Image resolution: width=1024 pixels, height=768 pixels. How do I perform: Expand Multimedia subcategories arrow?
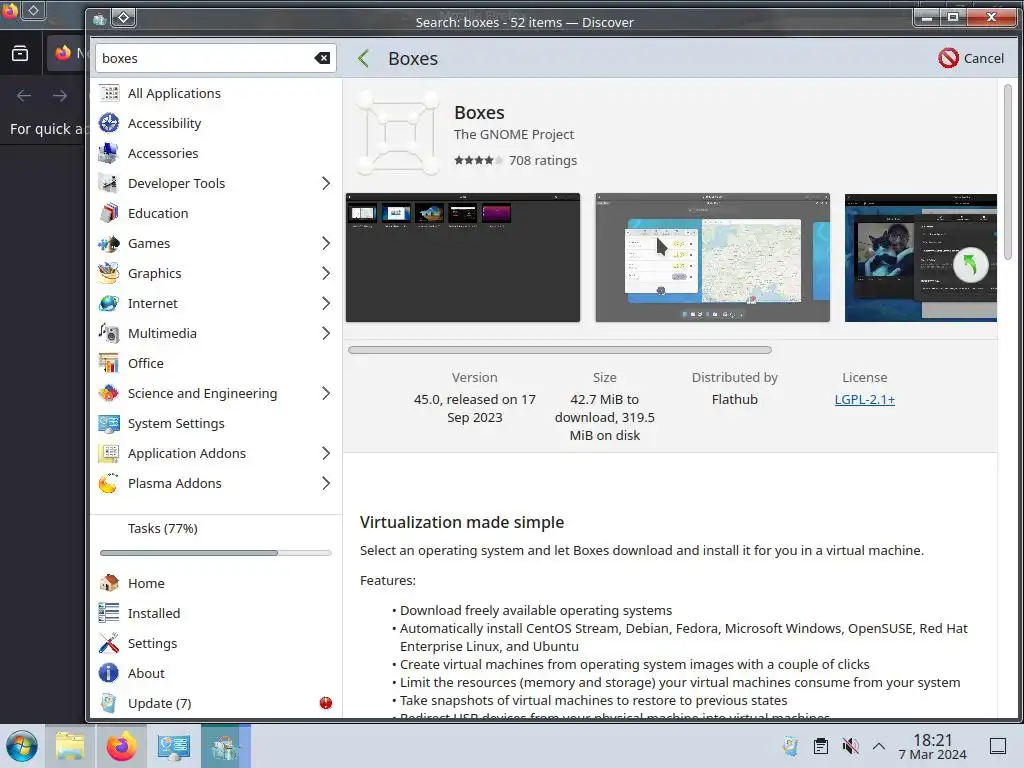(x=325, y=334)
